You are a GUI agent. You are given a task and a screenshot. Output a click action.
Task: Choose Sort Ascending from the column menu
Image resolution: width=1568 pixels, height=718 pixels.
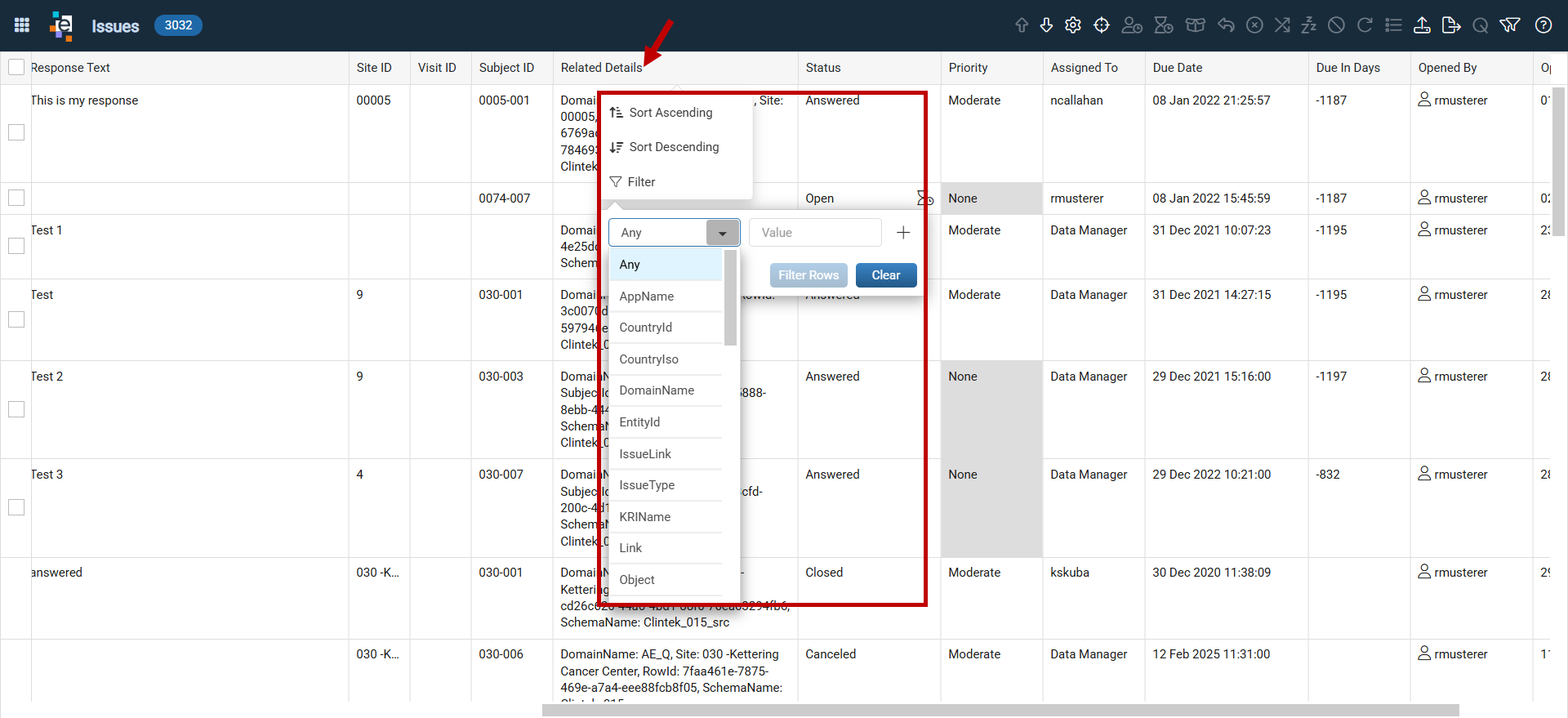[676, 113]
